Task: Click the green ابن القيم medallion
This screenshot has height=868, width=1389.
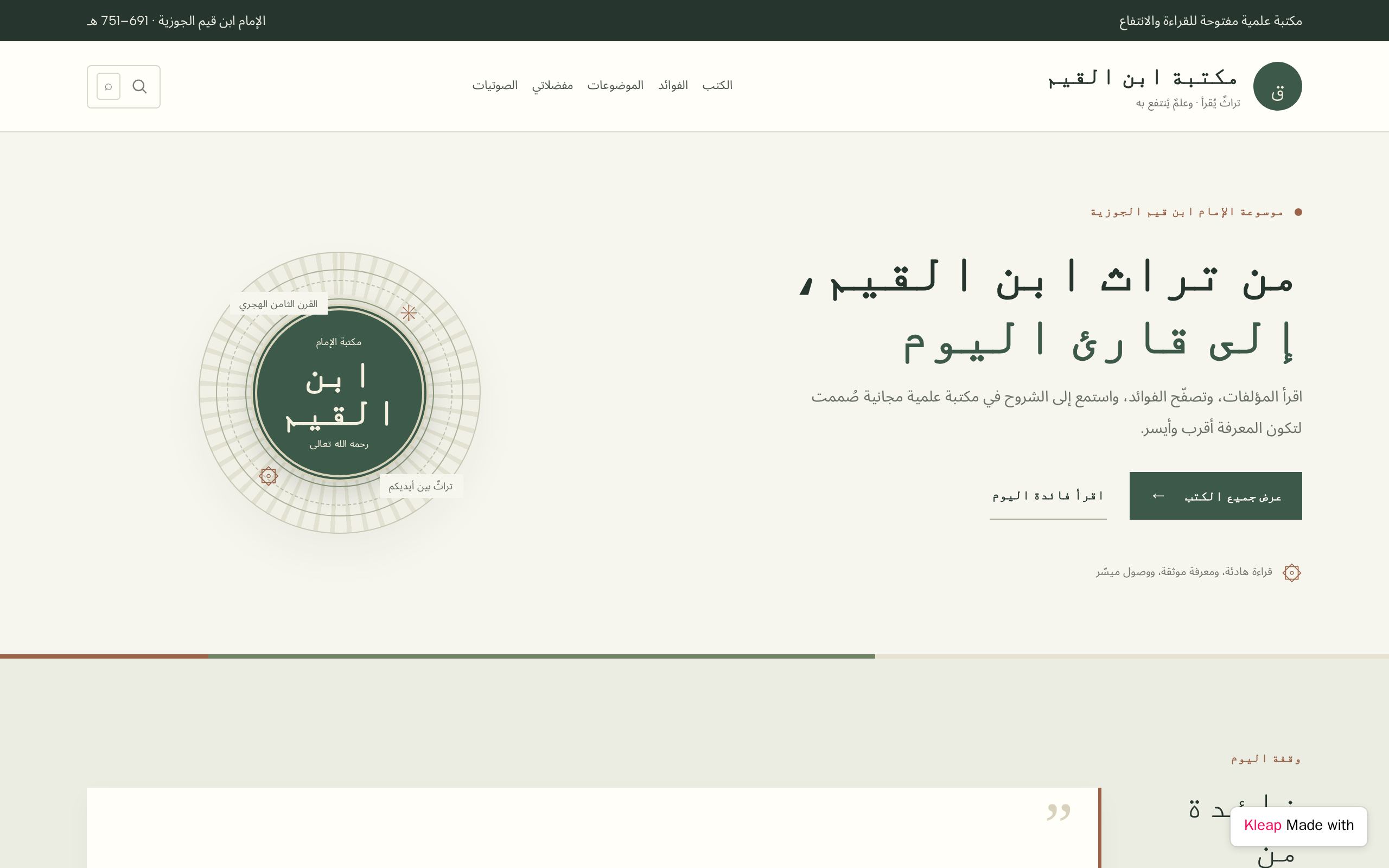Action: point(339,393)
